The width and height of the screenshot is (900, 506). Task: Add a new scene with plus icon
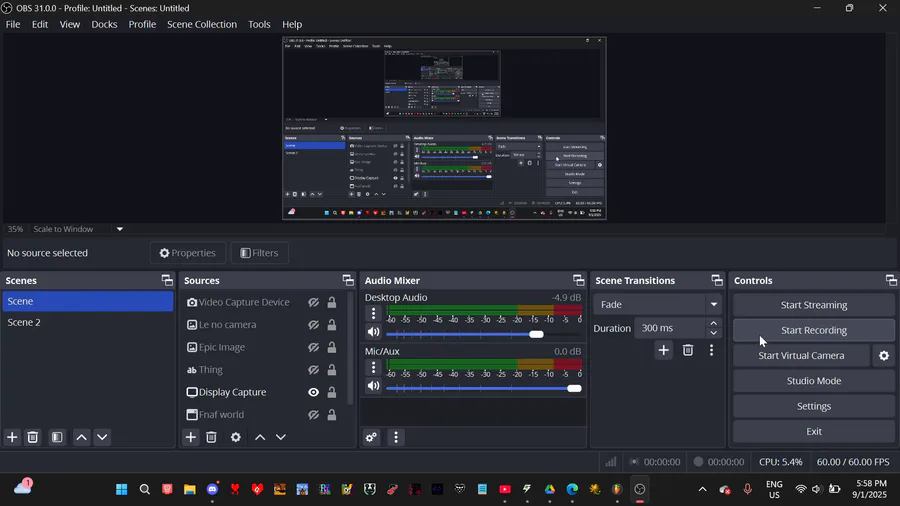click(x=12, y=437)
